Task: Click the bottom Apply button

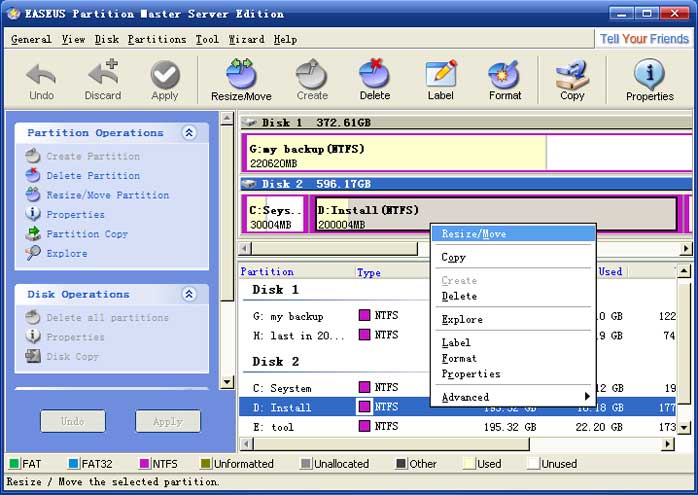Action: [x=168, y=421]
